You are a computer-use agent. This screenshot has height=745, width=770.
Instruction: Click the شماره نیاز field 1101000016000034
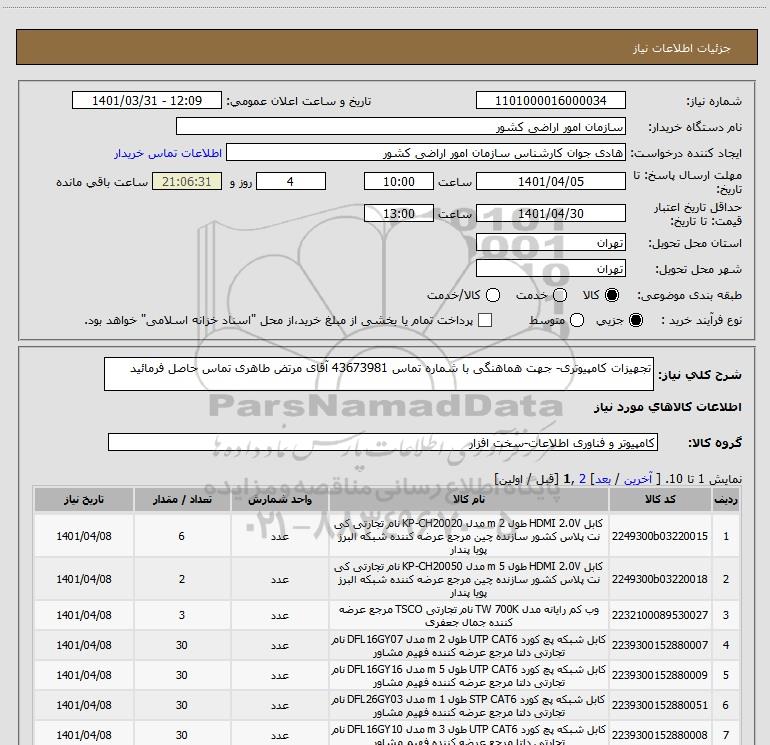(x=550, y=100)
